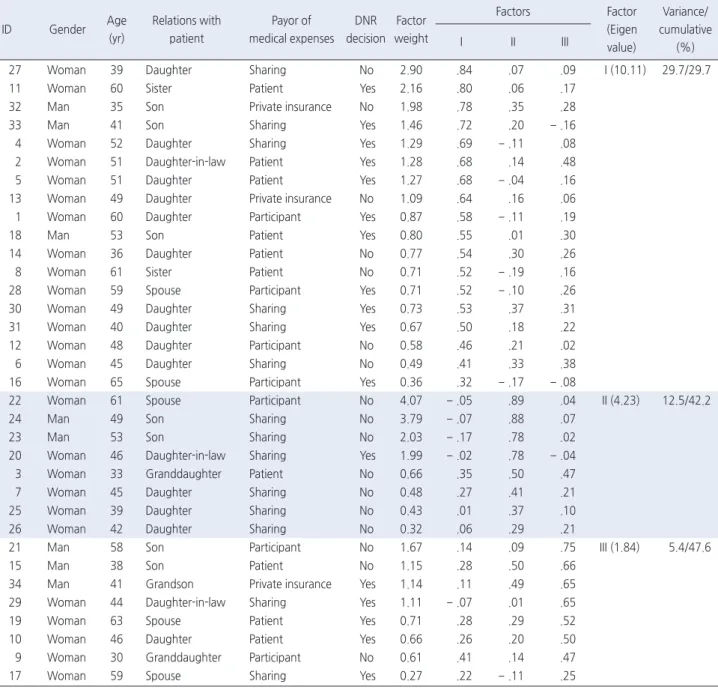
Task: Click 'Grandson' in ID 34 row
Action: click(169, 584)
